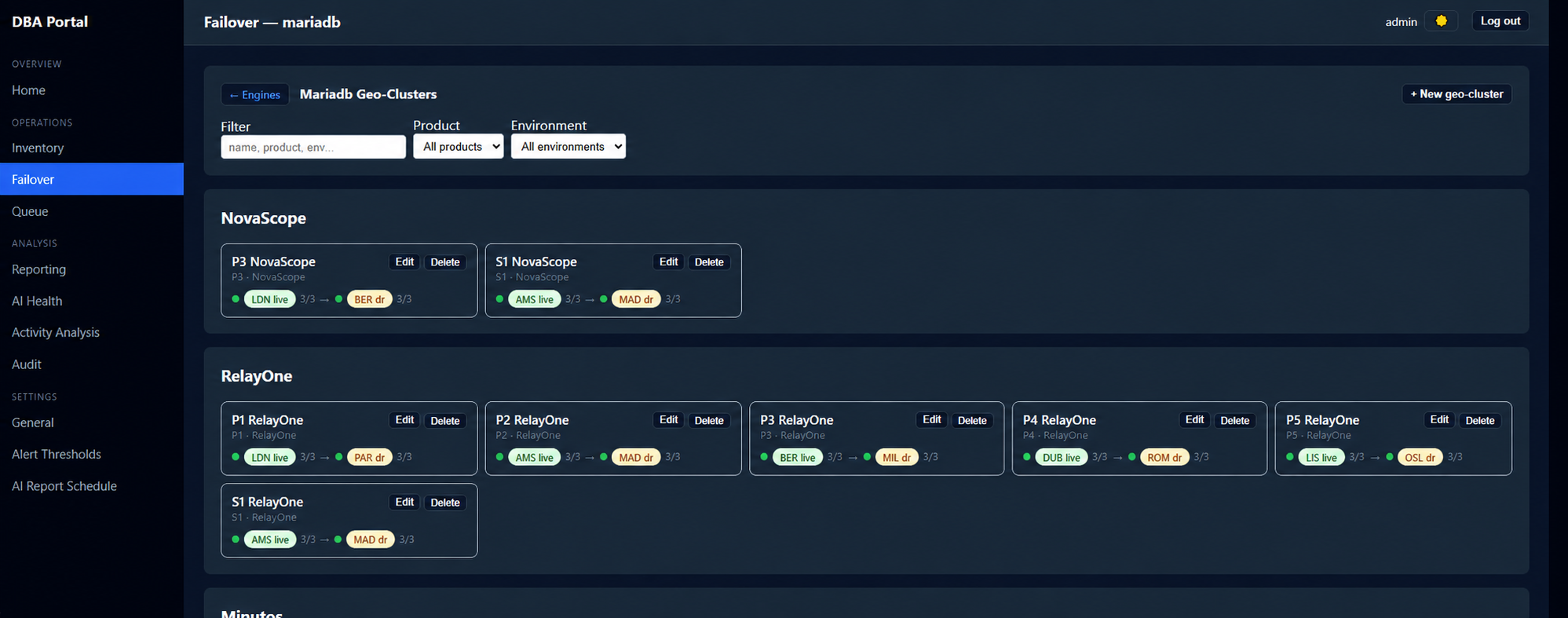The image size is (1568, 618).
Task: Click the P5 RelayOne card title
Action: pos(1322,420)
